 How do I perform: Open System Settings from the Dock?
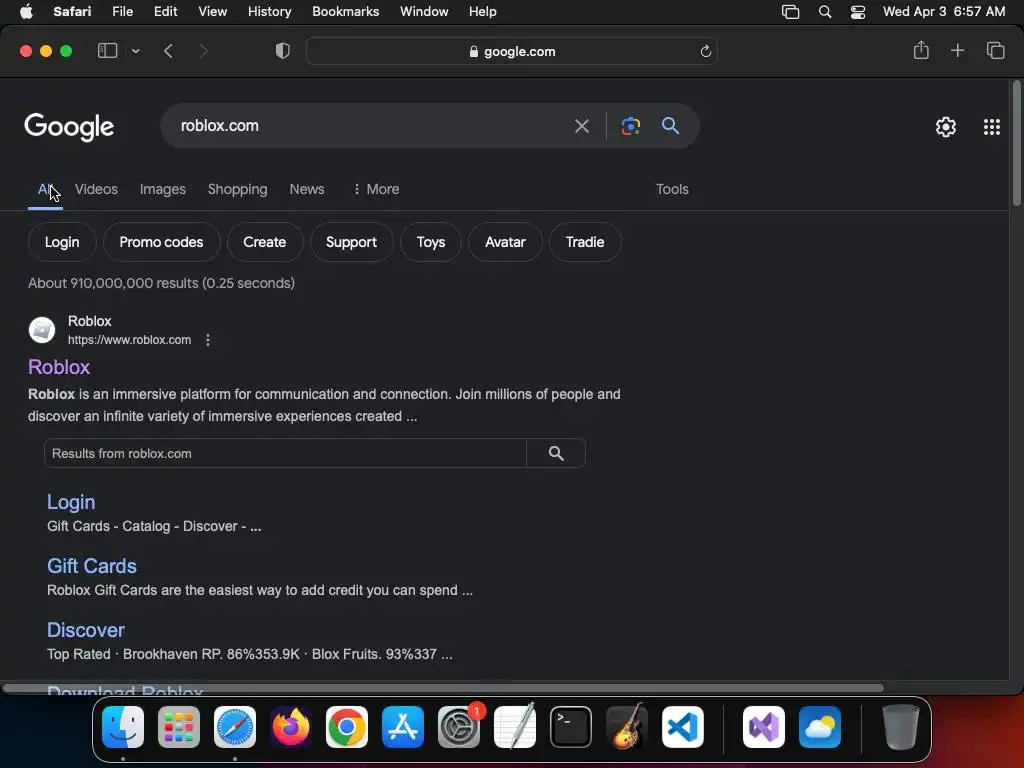coord(458,727)
